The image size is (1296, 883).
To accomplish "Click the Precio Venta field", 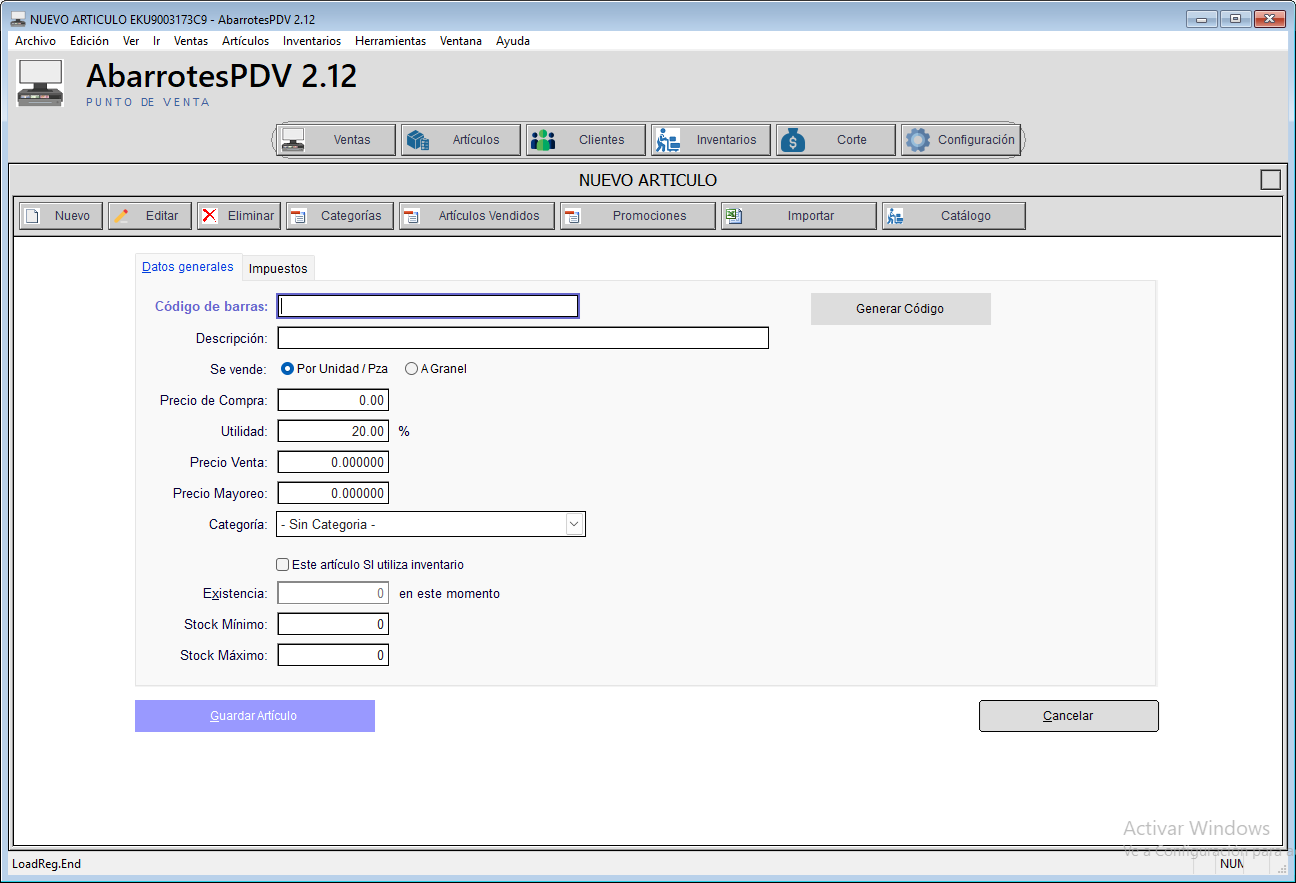I will click(333, 462).
